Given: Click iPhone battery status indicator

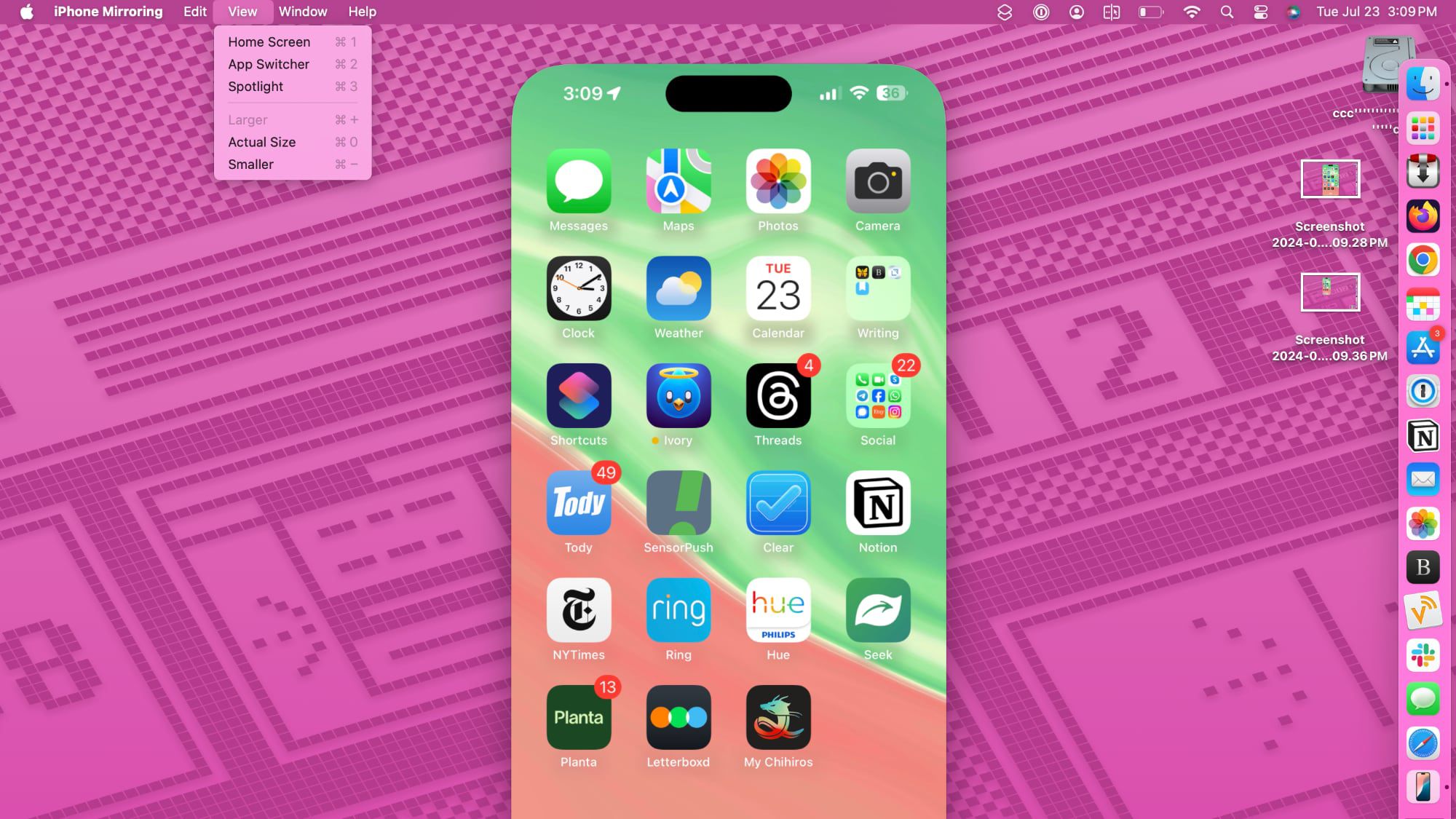Looking at the screenshot, I should [891, 93].
